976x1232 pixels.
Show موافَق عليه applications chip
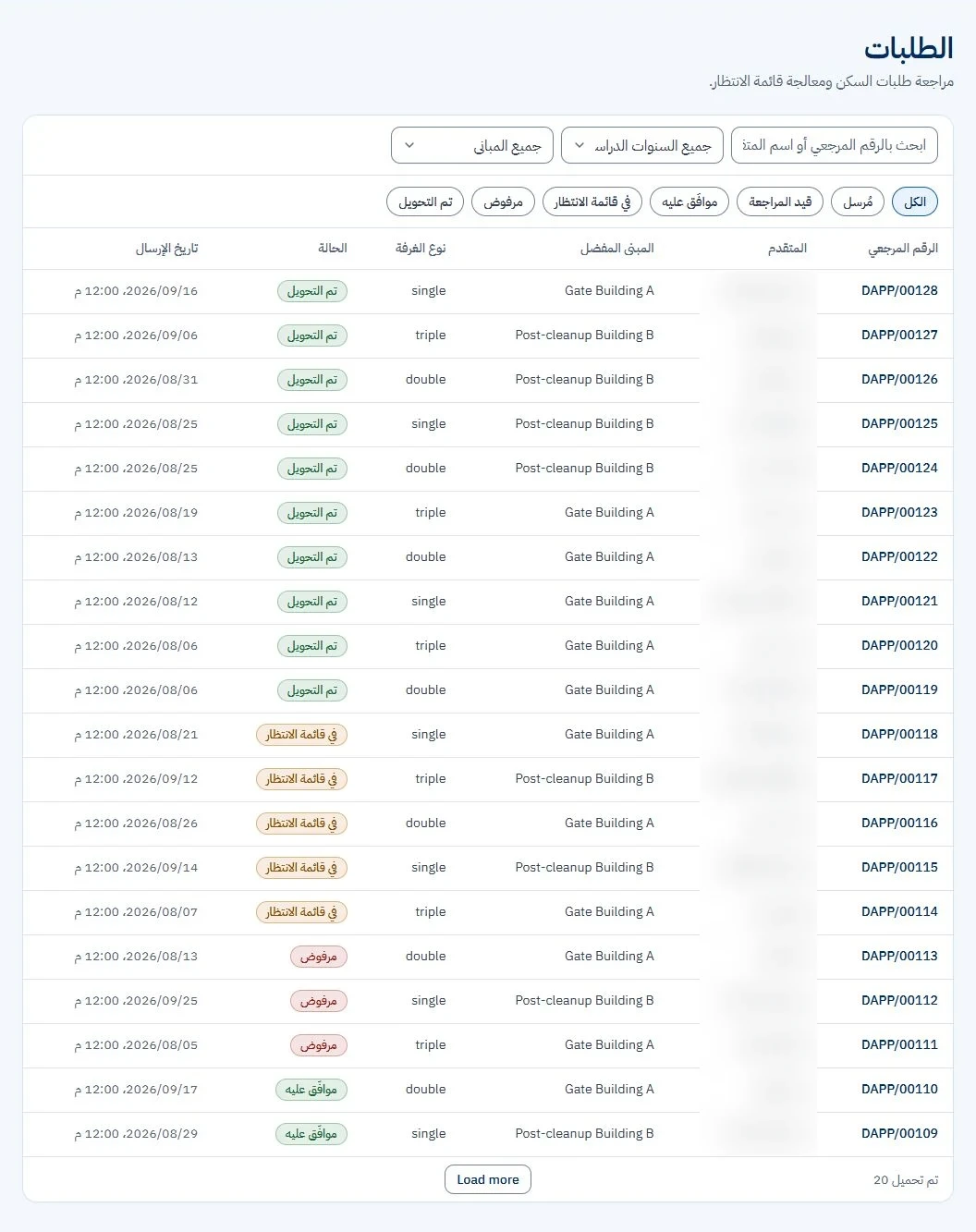pos(689,201)
